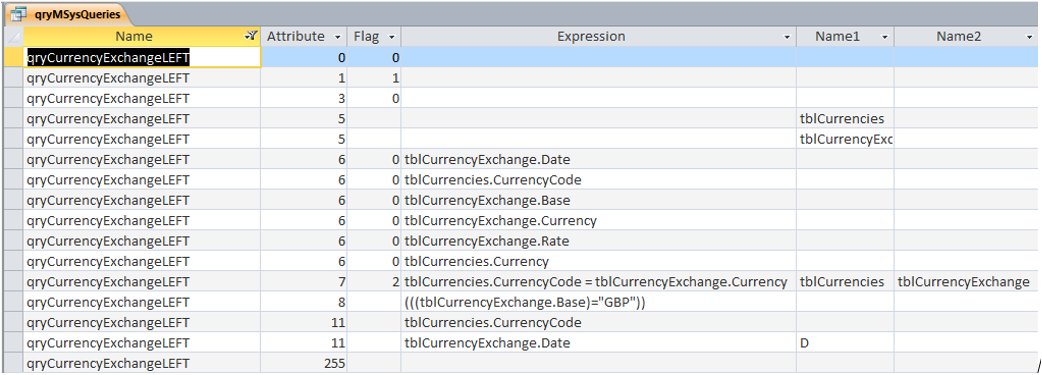The image size is (1042, 375).
Task: Click the Flag column header
Action: coord(374,37)
